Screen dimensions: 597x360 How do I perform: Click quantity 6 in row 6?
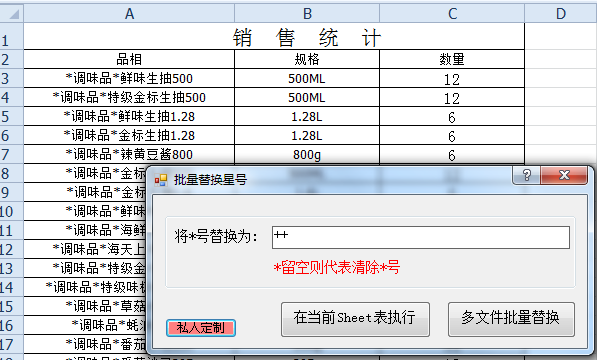click(452, 135)
